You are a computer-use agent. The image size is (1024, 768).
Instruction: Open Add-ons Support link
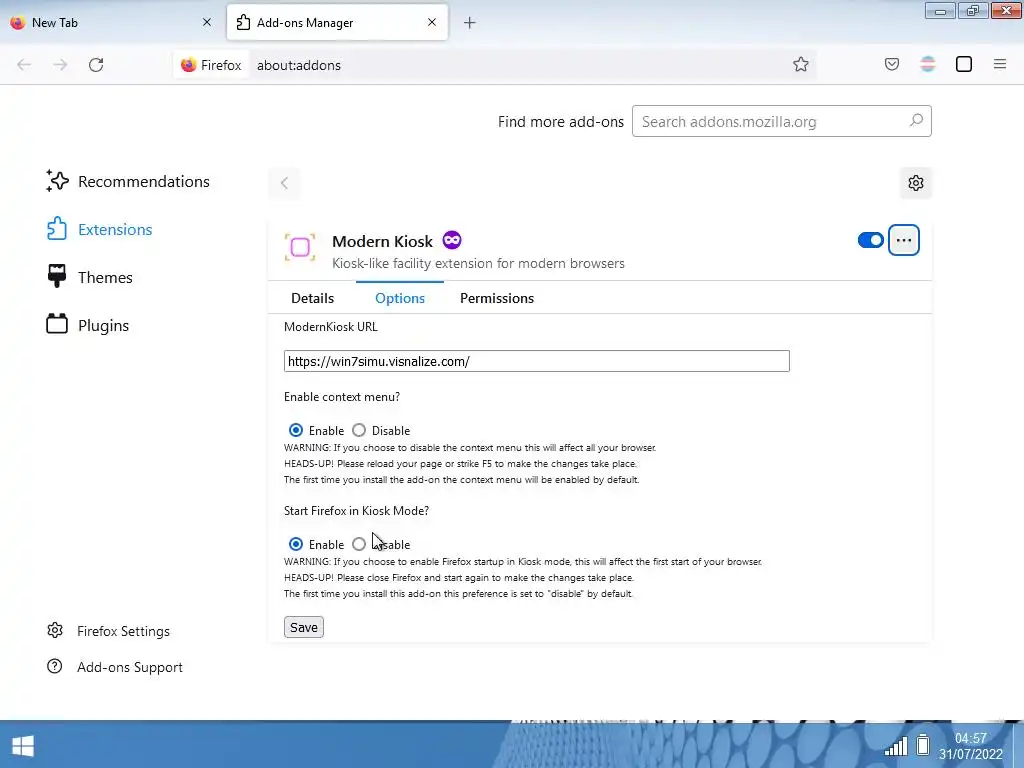tap(115, 667)
